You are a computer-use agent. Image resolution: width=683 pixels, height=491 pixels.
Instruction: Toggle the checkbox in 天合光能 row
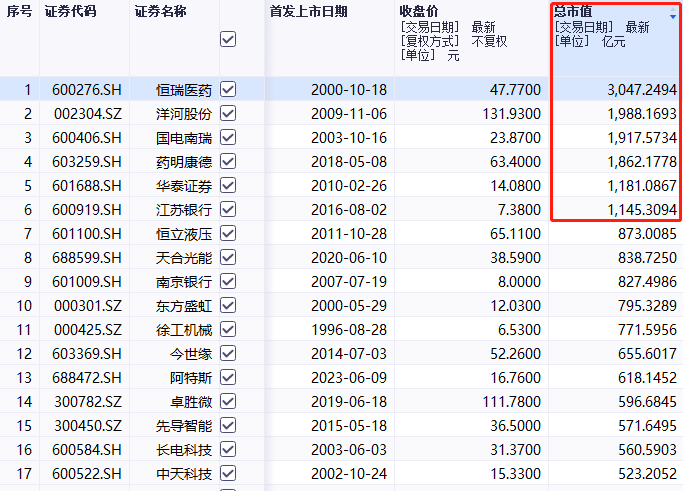pyautogui.click(x=228, y=257)
